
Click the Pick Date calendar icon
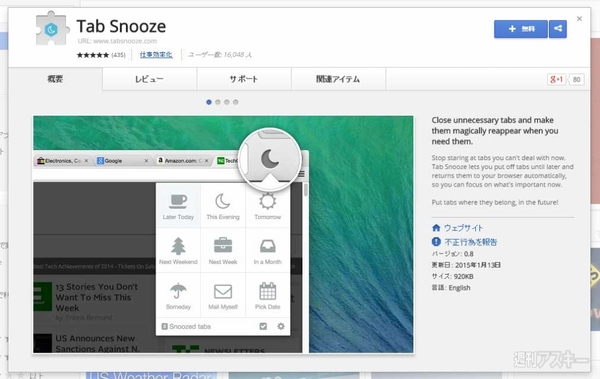pos(267,291)
